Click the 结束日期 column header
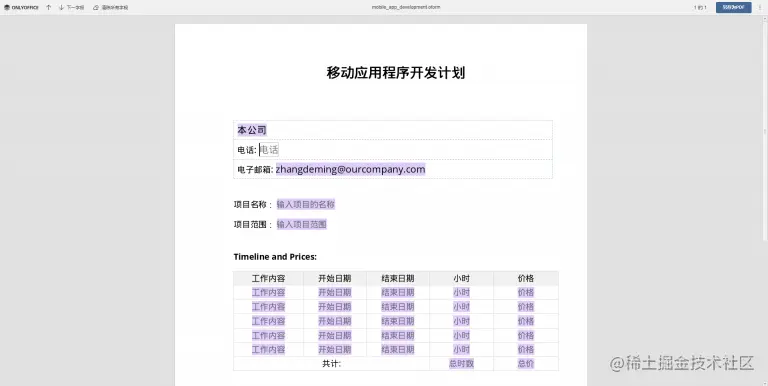 tap(398, 278)
